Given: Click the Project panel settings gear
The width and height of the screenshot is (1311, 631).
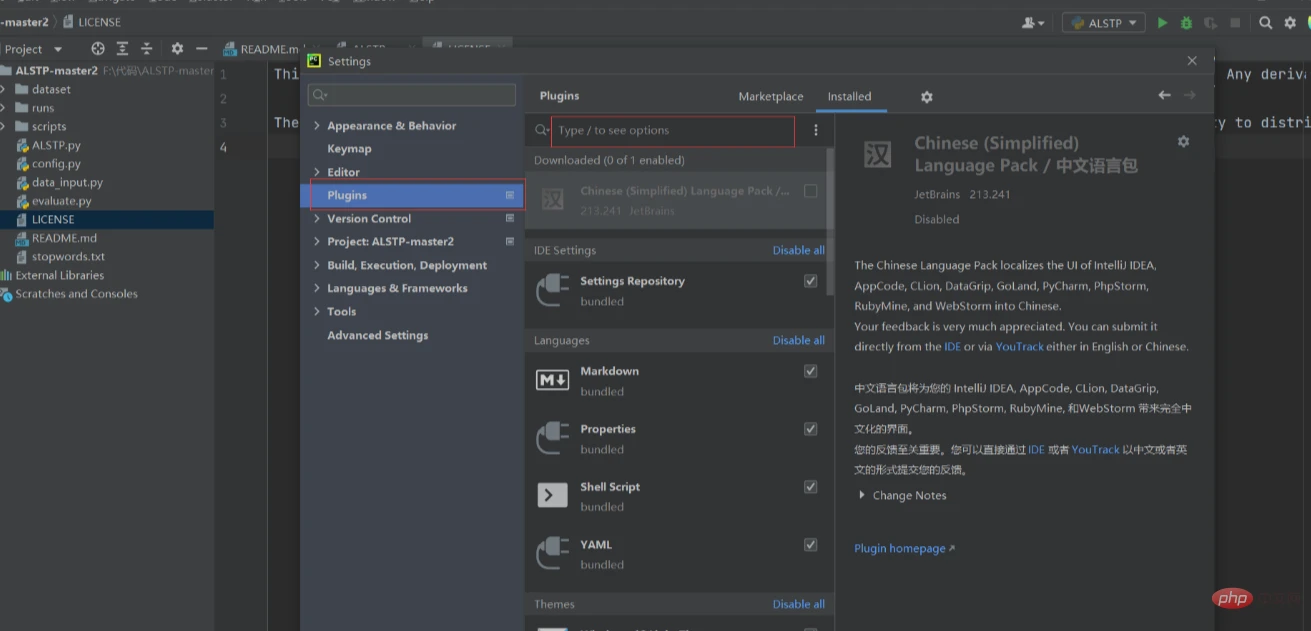Looking at the screenshot, I should pos(177,48).
